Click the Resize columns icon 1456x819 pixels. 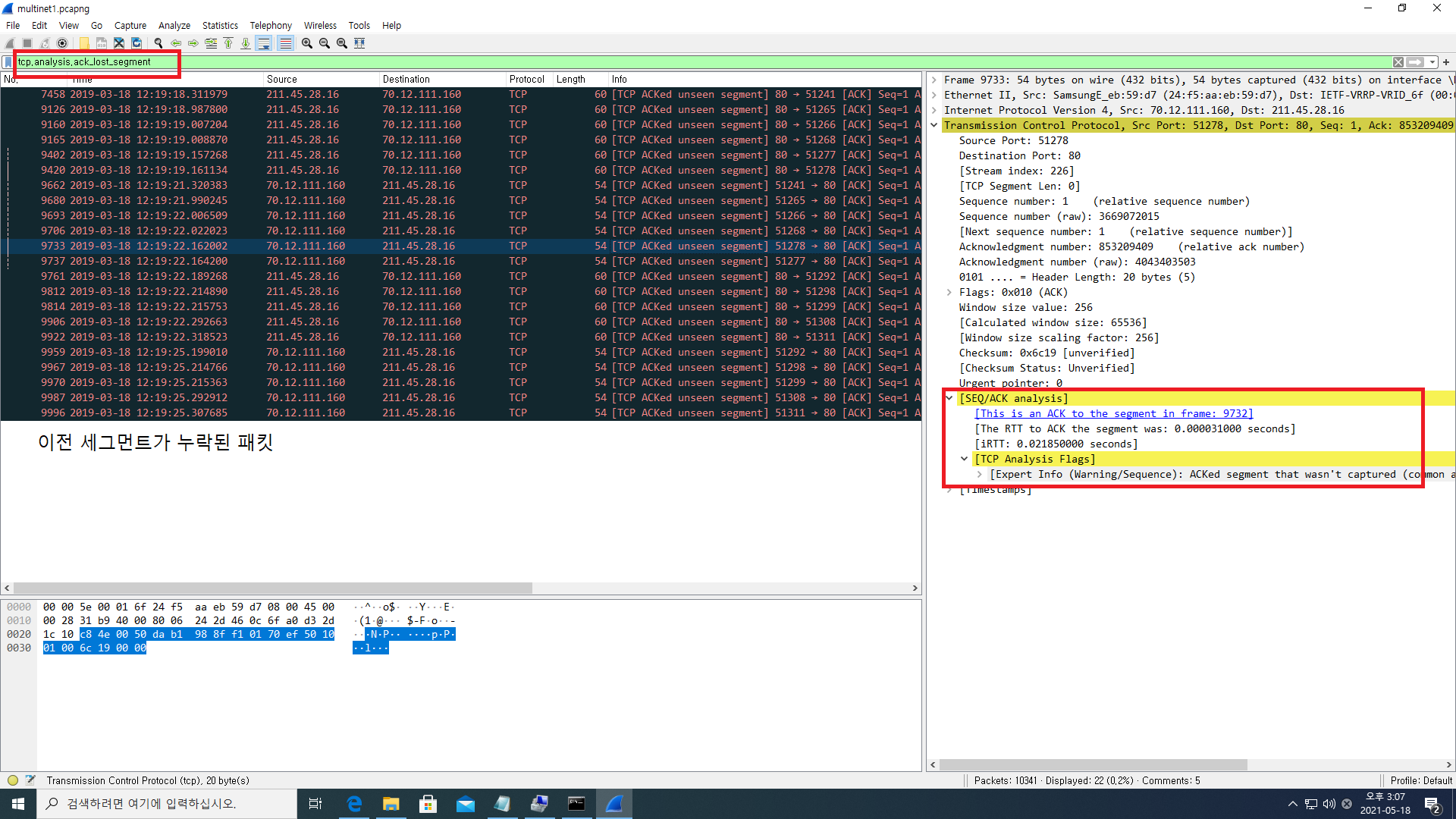359,43
